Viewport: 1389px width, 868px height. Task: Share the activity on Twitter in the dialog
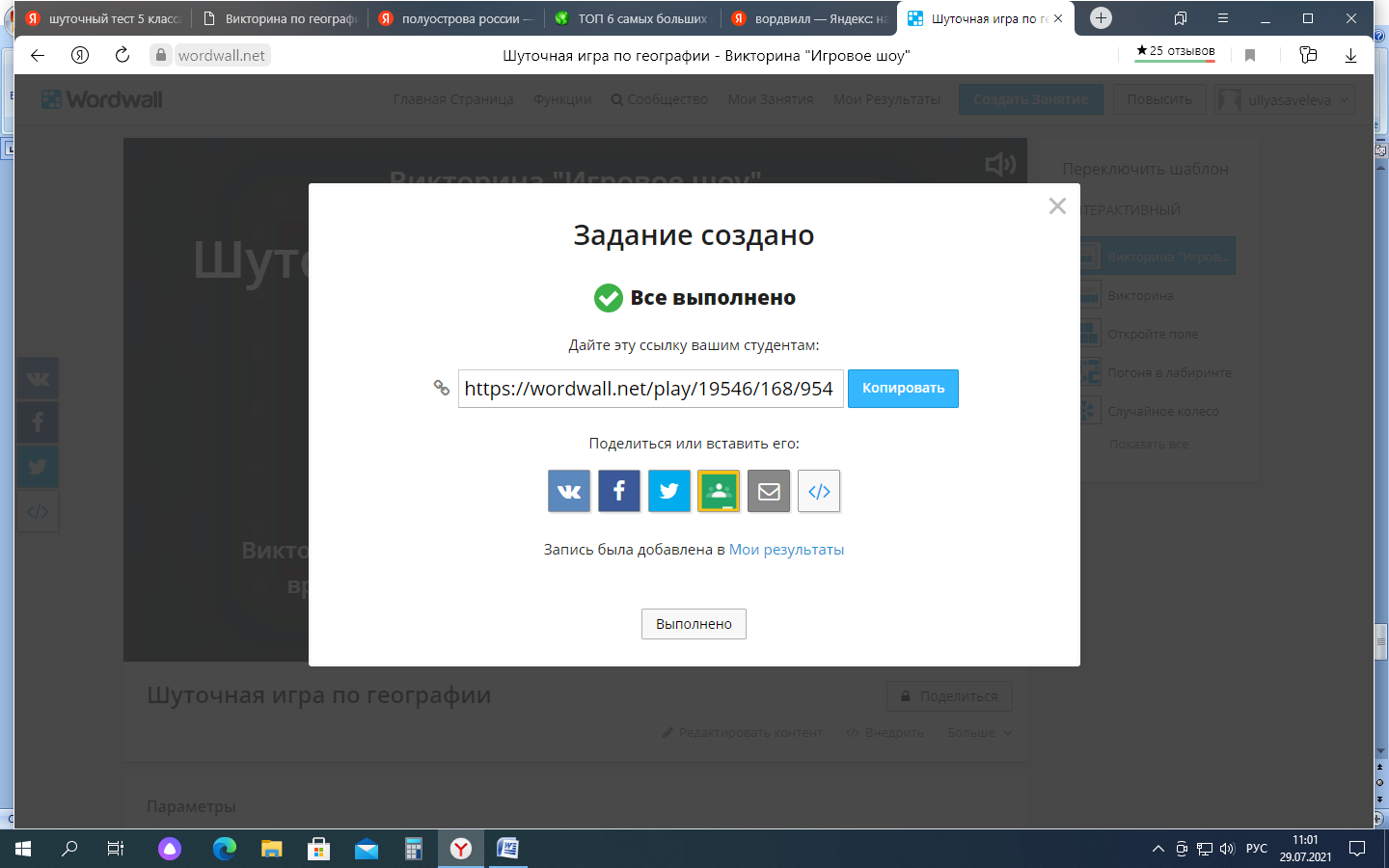pyautogui.click(x=669, y=491)
